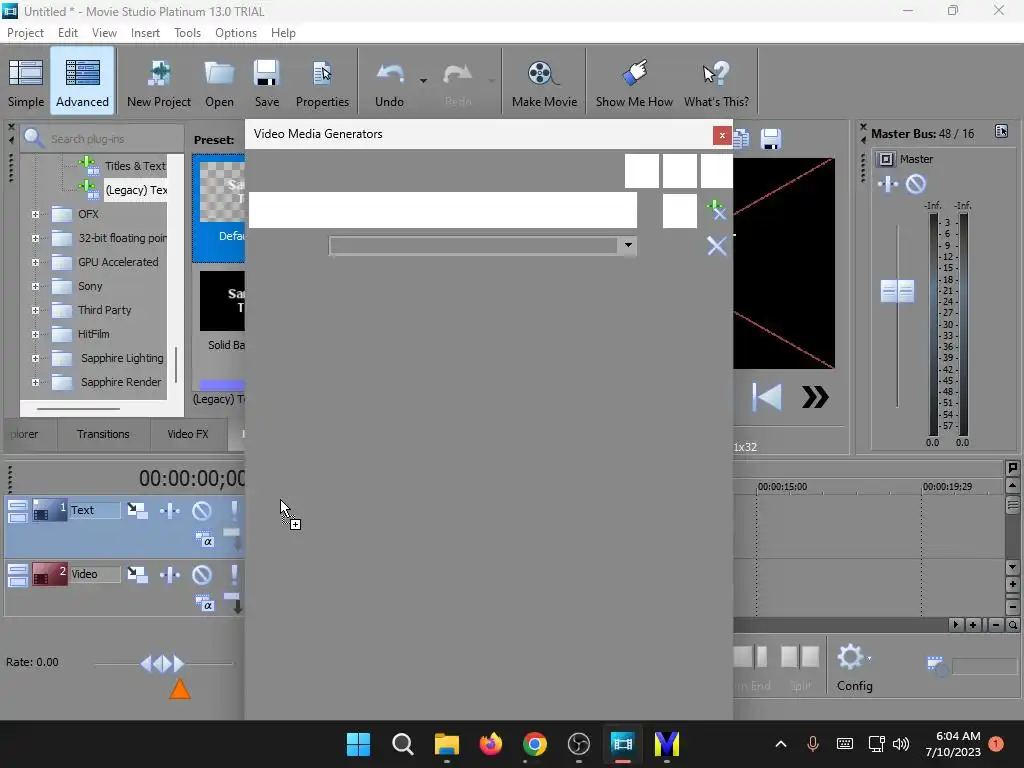Open the View menu

(104, 33)
